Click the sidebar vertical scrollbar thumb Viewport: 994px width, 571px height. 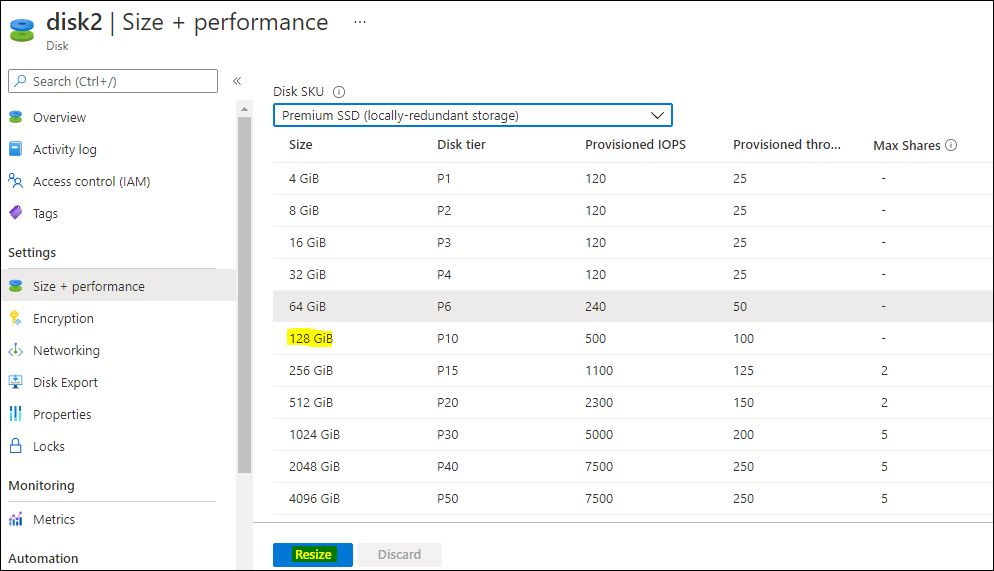244,295
